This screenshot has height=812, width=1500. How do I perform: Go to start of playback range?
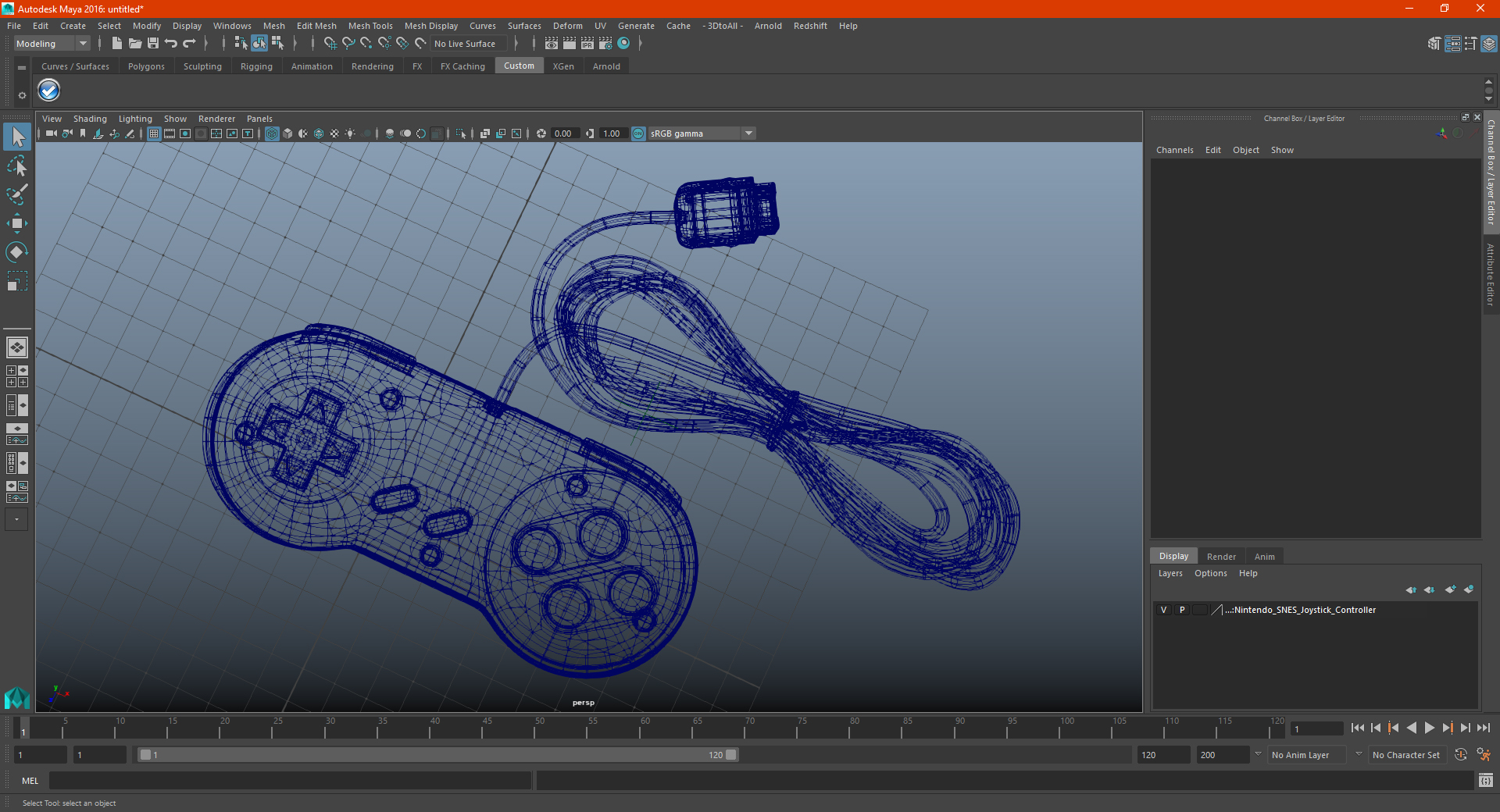(1358, 728)
